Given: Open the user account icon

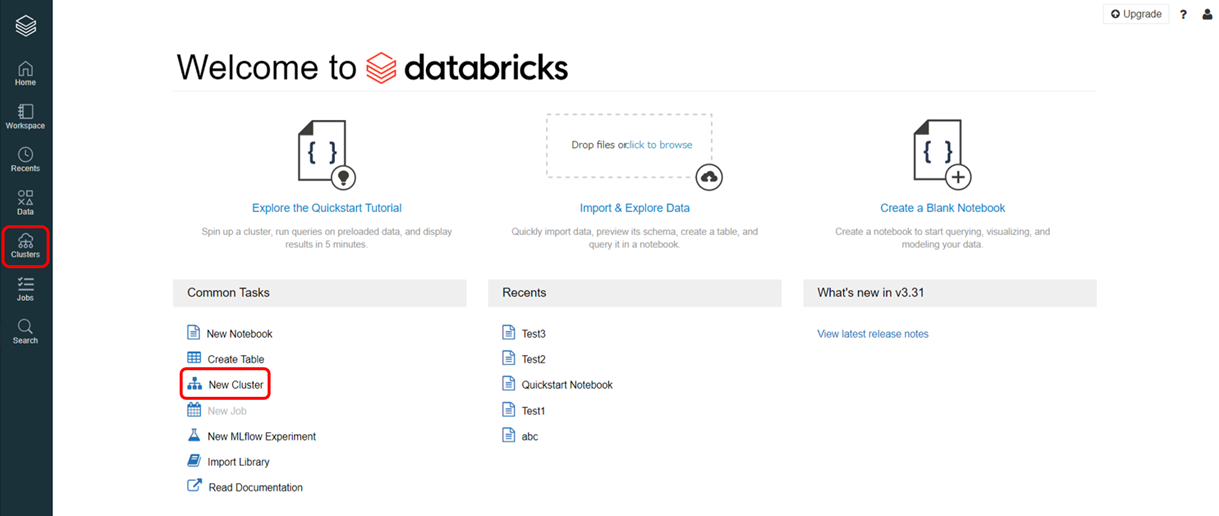Looking at the screenshot, I should (x=1207, y=15).
